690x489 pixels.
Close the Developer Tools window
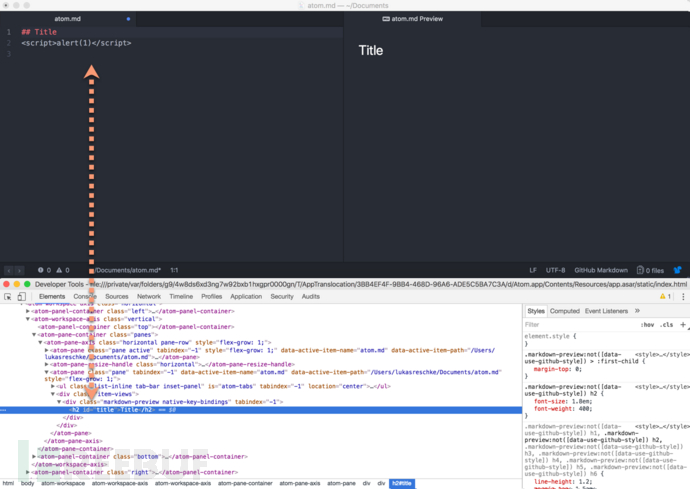tap(6, 284)
